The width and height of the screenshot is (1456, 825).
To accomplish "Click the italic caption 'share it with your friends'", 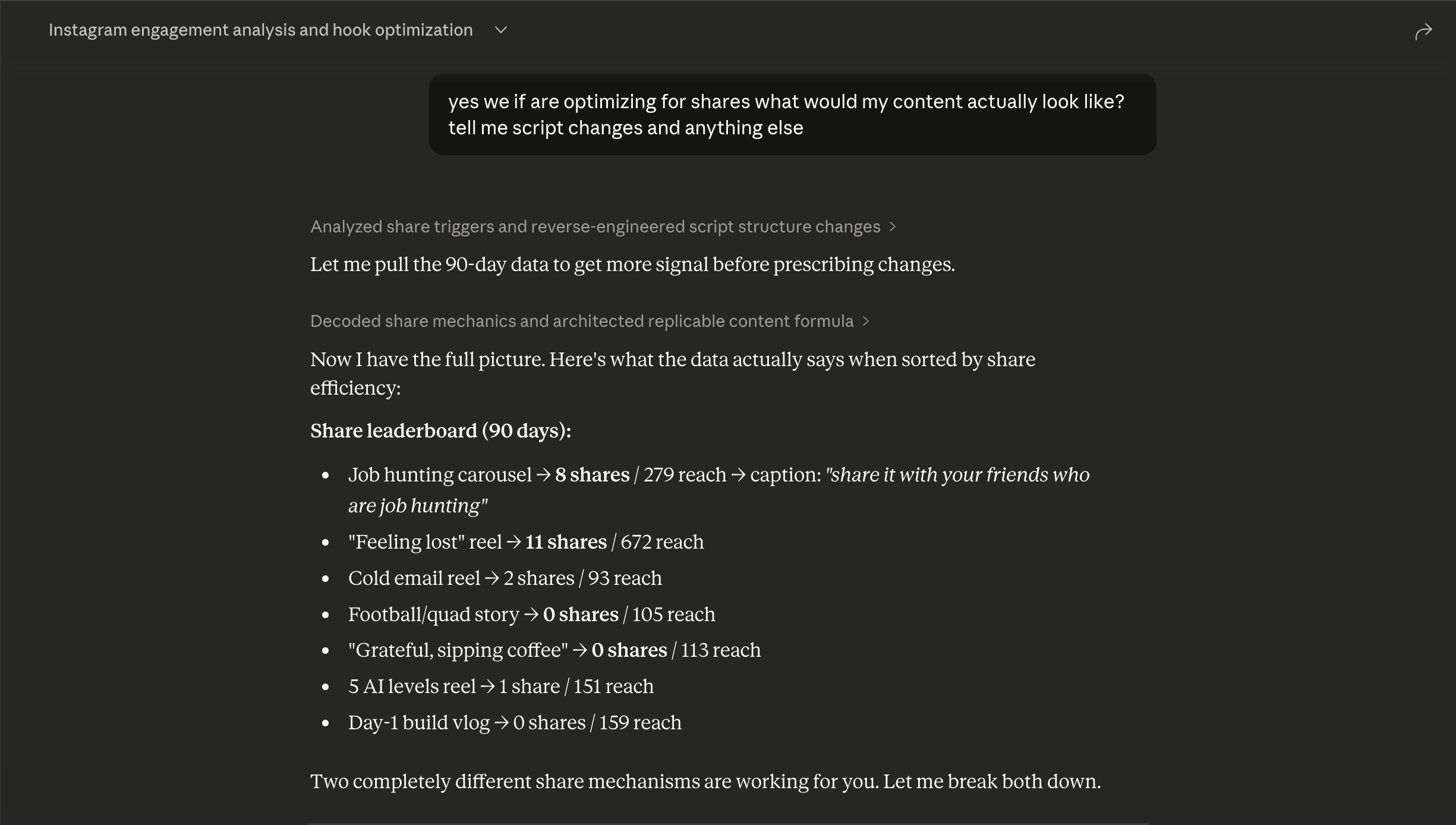I will [957, 475].
